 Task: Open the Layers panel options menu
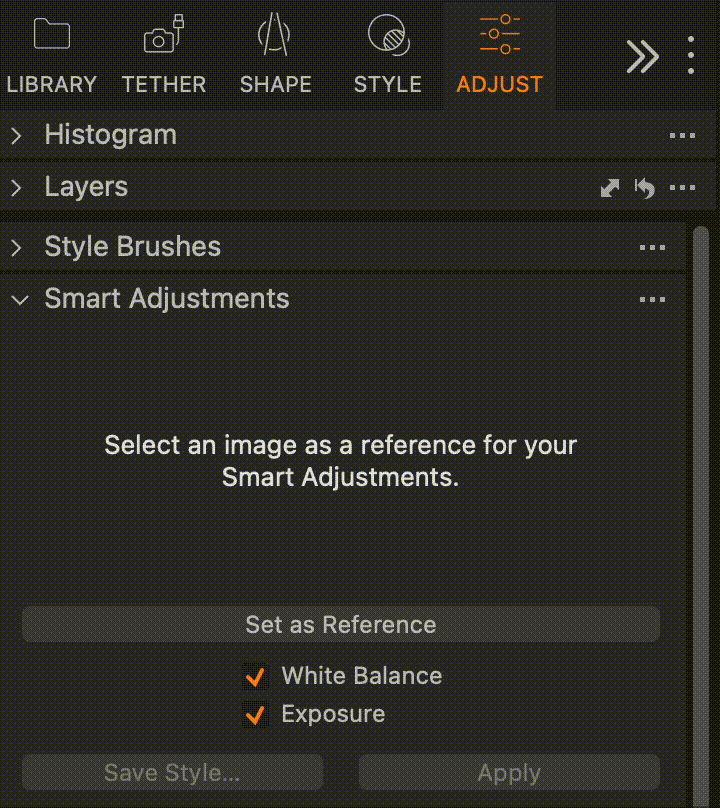click(682, 188)
